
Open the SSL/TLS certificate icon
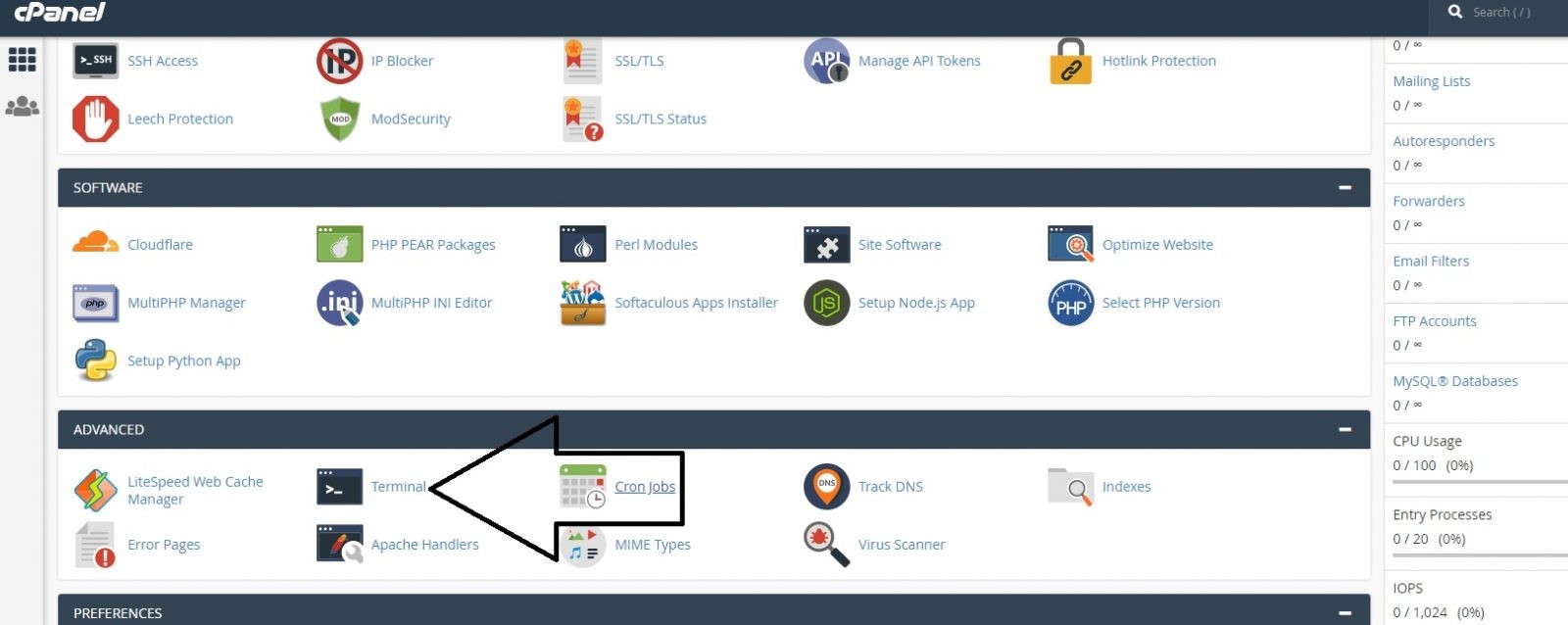tap(582, 61)
